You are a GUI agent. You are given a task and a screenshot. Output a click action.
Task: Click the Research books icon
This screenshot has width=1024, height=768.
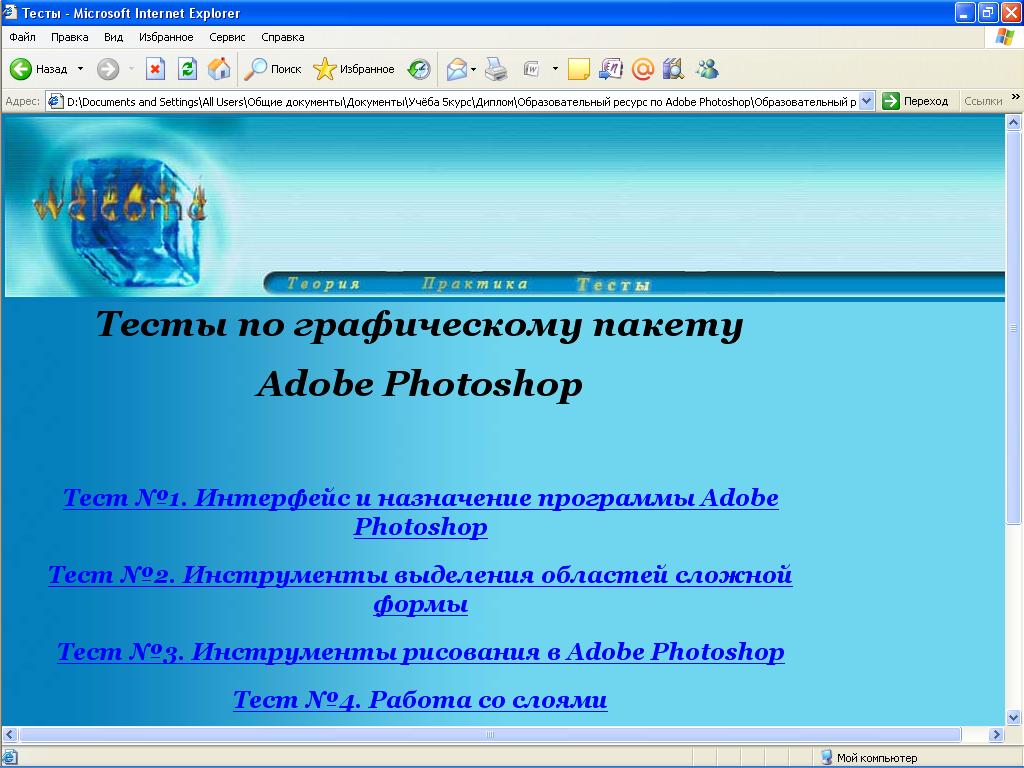click(673, 69)
